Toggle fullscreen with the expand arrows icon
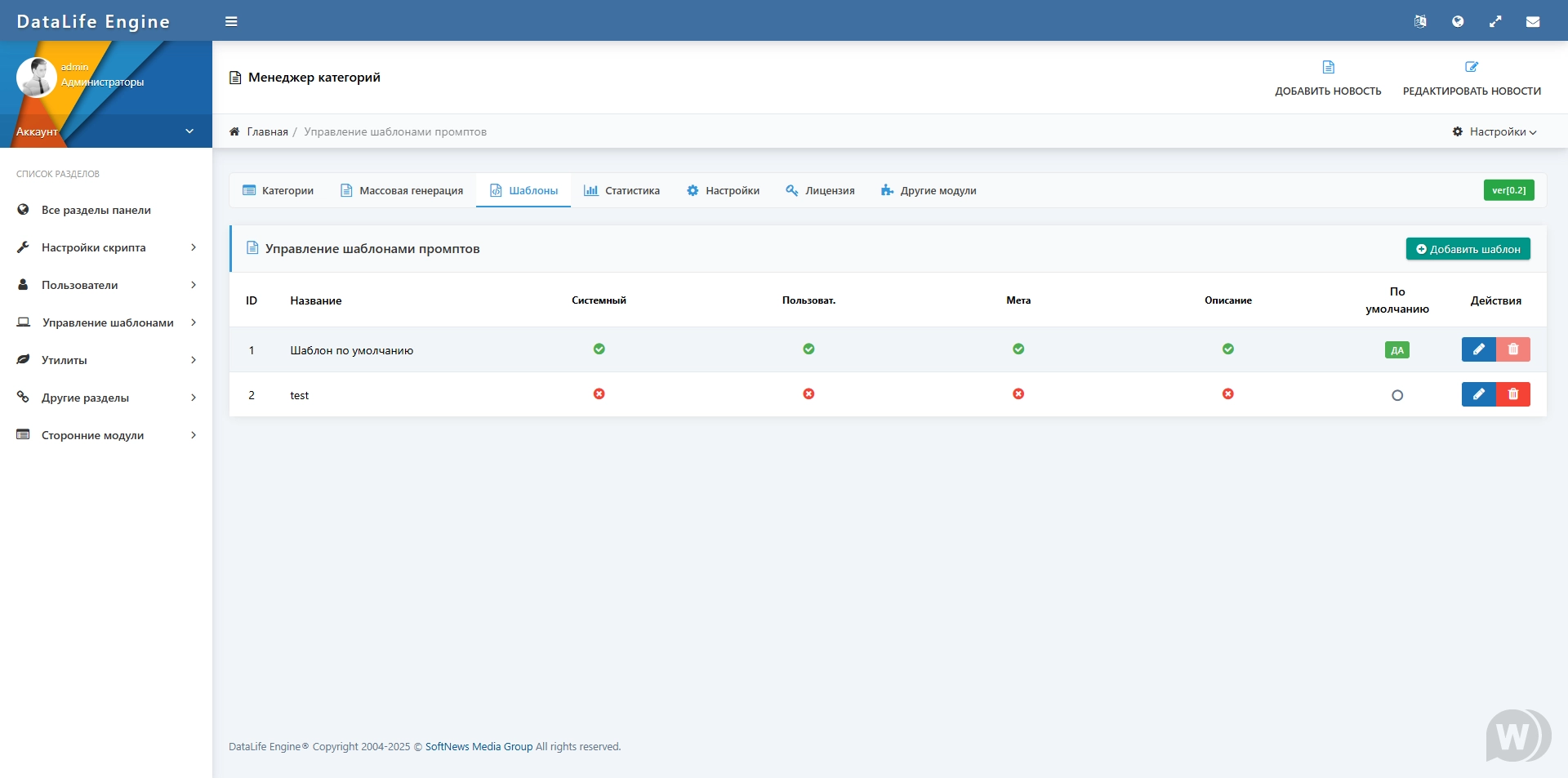Image resolution: width=1568 pixels, height=778 pixels. click(x=1495, y=22)
